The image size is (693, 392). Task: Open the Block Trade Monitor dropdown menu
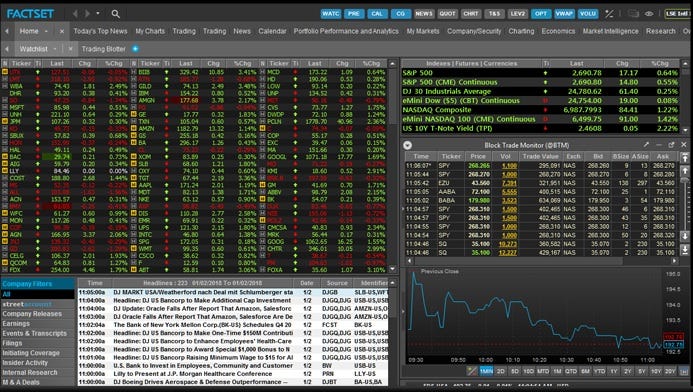(x=407, y=145)
